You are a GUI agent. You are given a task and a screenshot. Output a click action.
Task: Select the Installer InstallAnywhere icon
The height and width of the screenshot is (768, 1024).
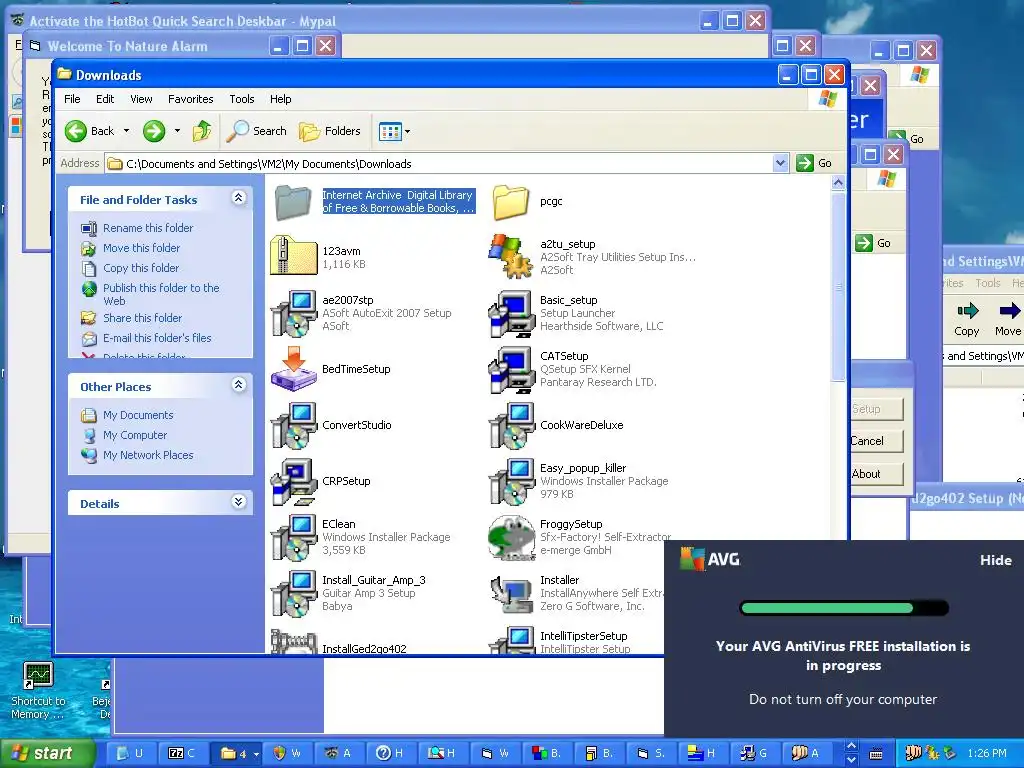511,594
